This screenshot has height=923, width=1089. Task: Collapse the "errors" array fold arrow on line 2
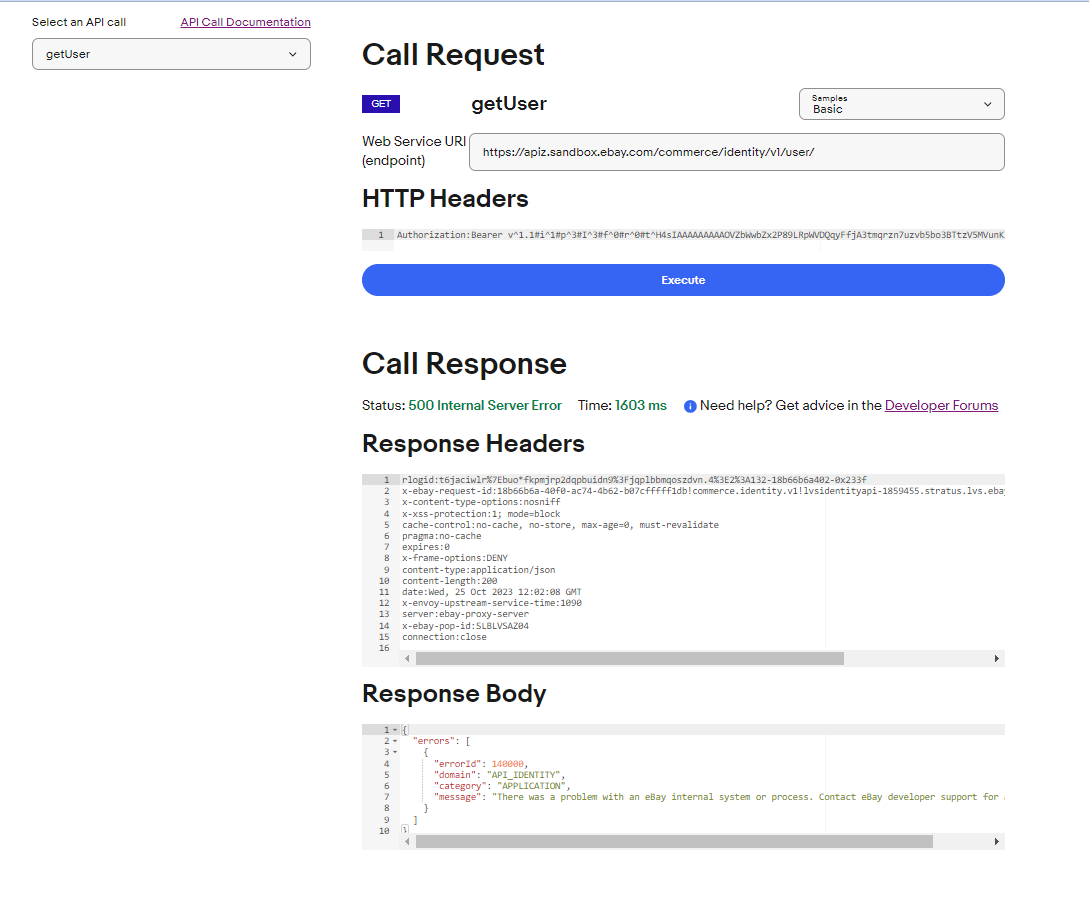395,741
